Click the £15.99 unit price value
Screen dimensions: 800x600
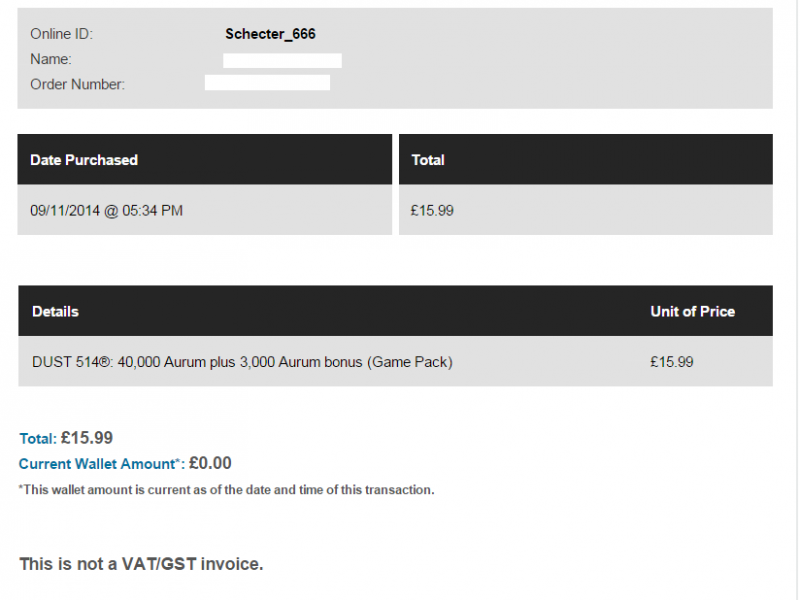[x=671, y=362]
